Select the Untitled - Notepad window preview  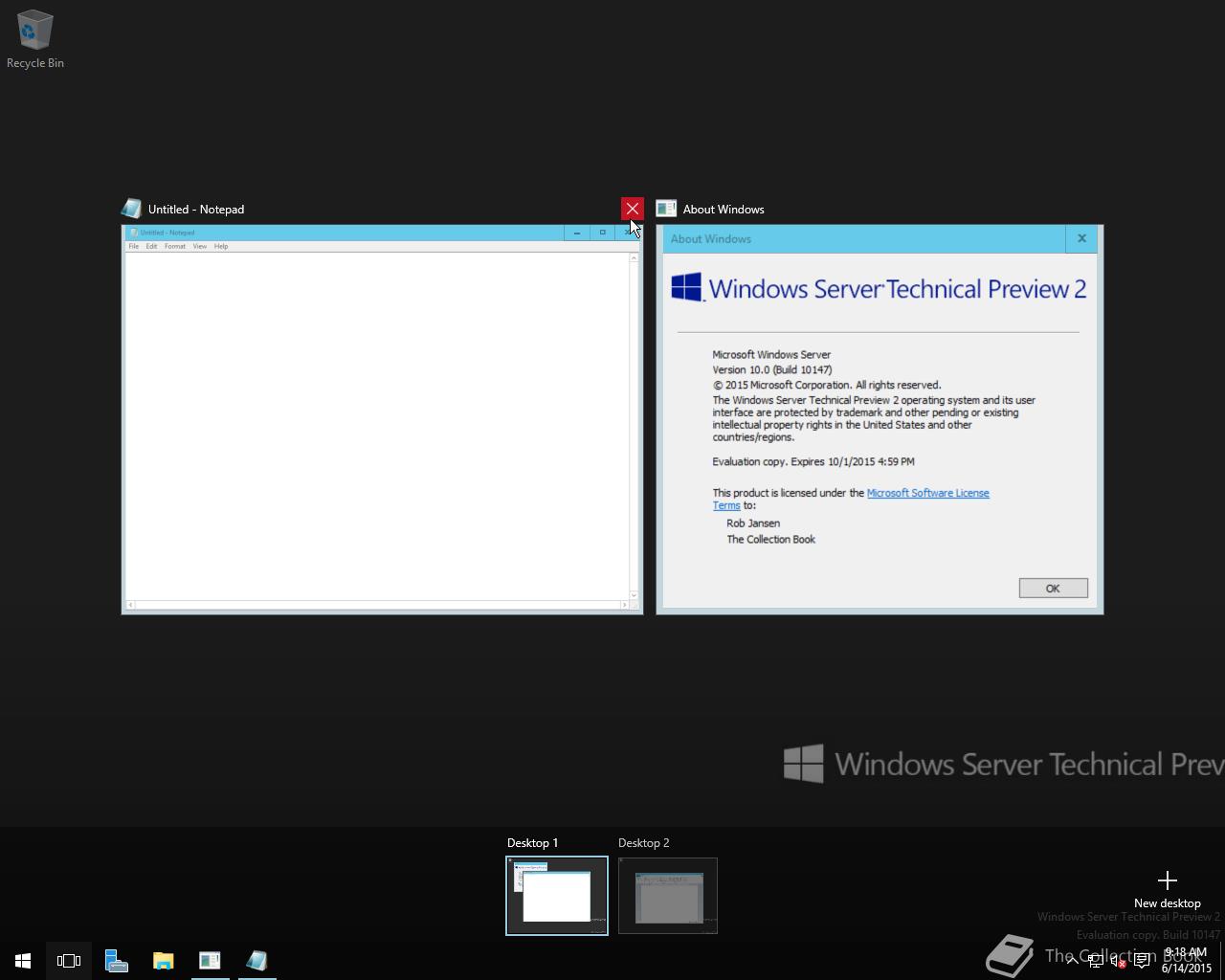[382, 419]
